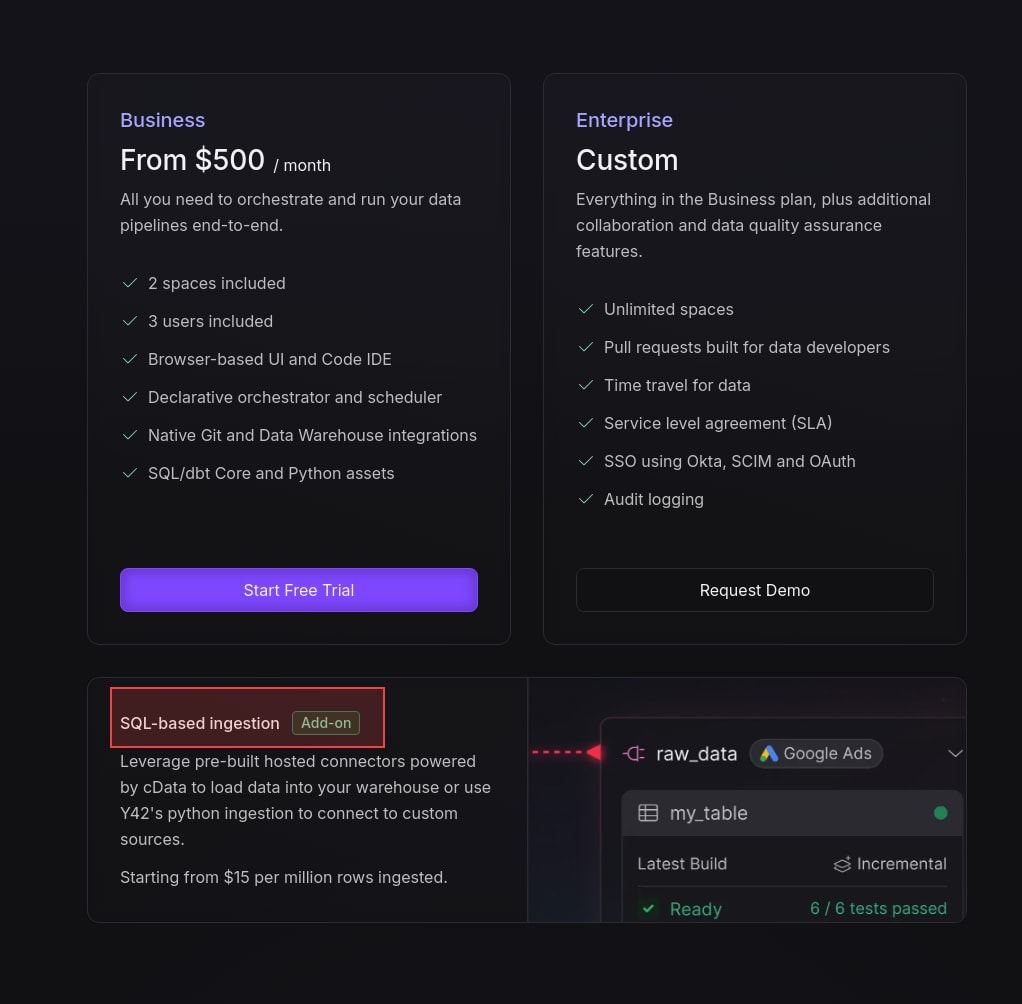
Task: Click the my_table table grid icon
Action: click(648, 813)
